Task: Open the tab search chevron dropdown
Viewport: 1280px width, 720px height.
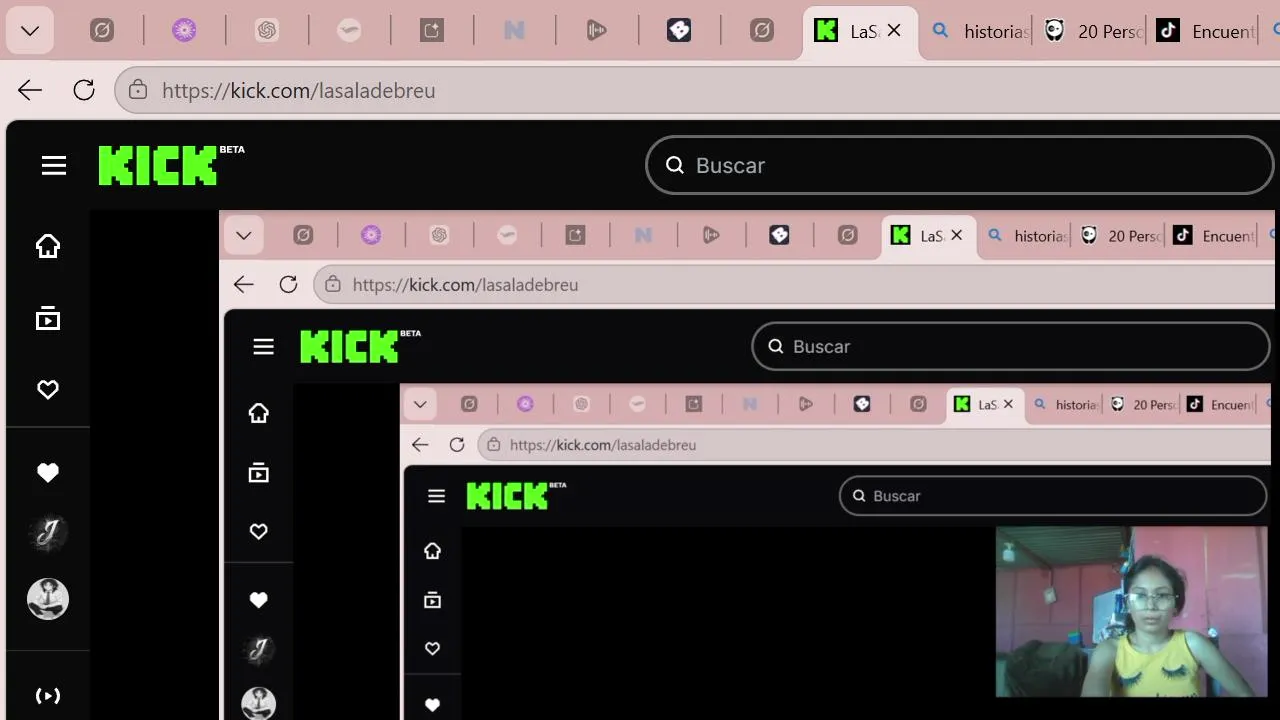Action: 30,31
